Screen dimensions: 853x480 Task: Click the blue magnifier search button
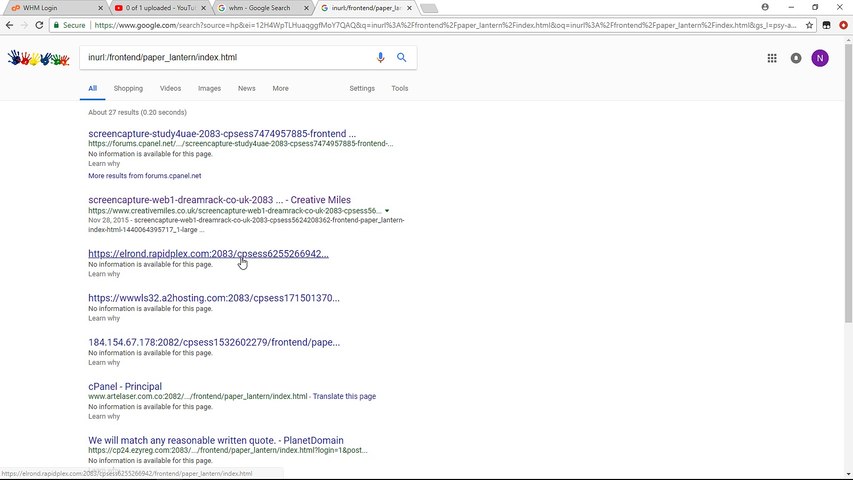[401, 57]
